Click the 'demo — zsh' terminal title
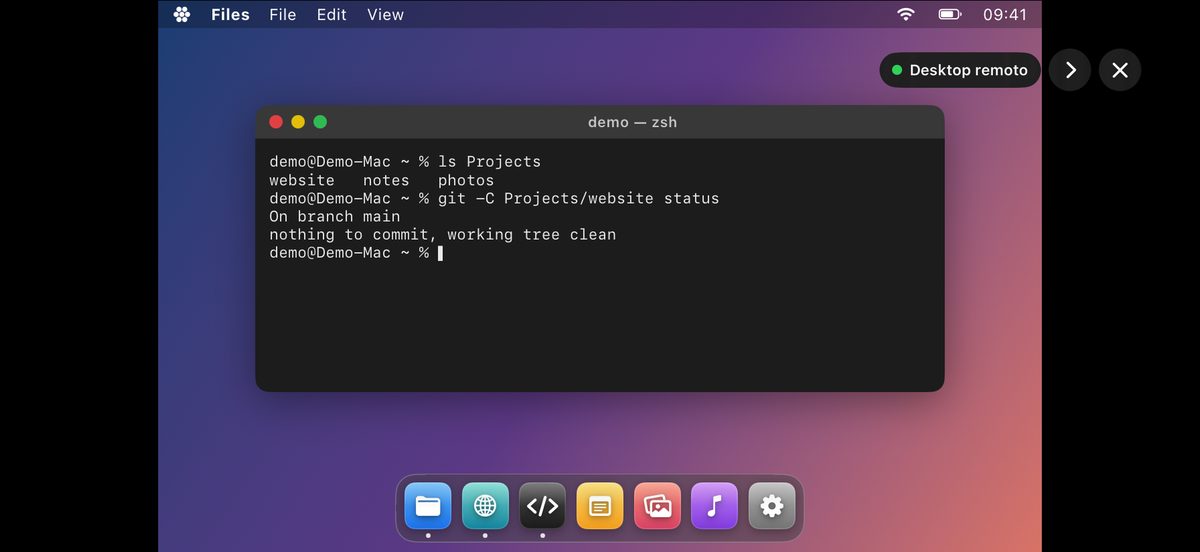Image resolution: width=1200 pixels, height=552 pixels. point(632,122)
